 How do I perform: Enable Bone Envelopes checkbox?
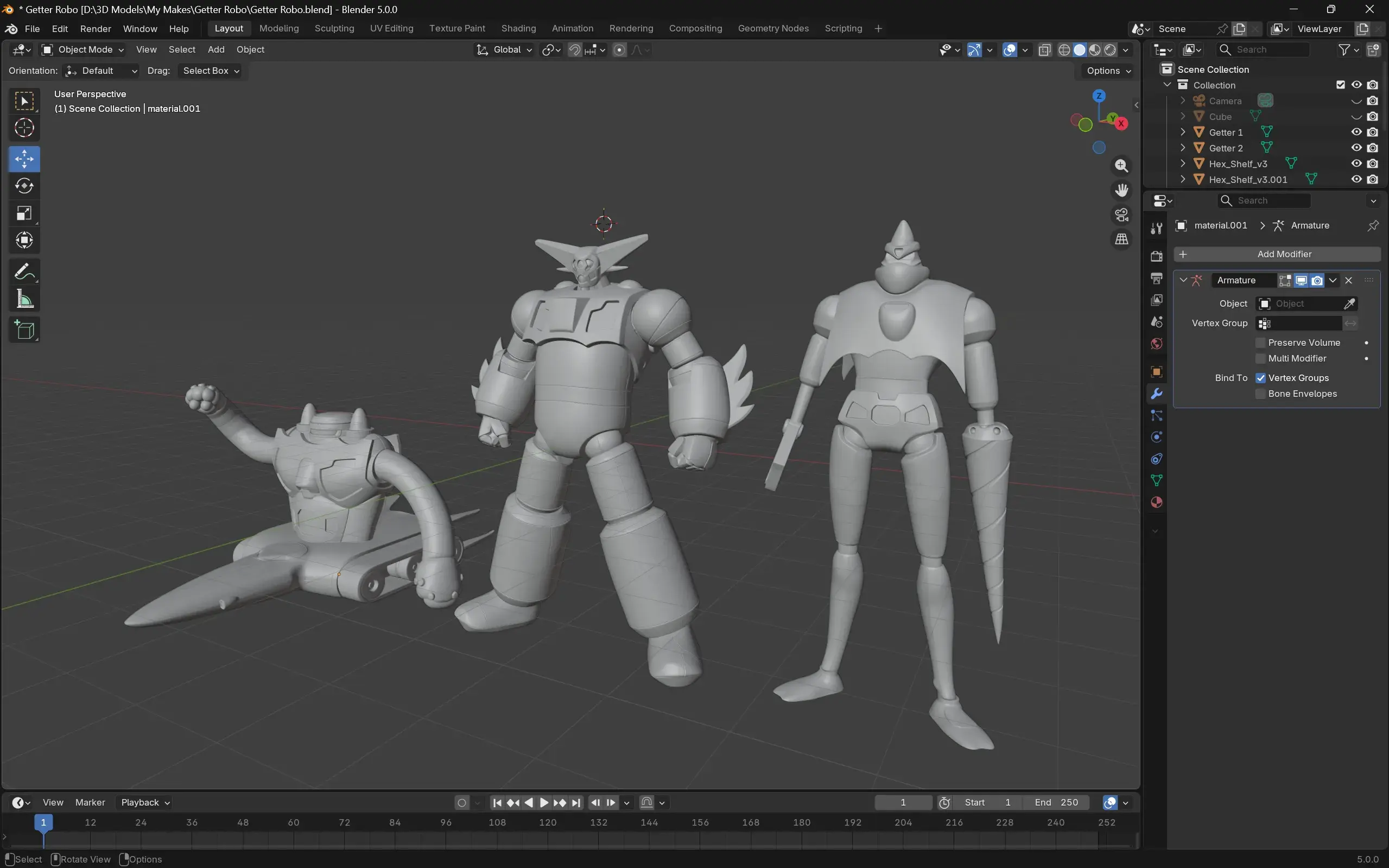(1260, 394)
